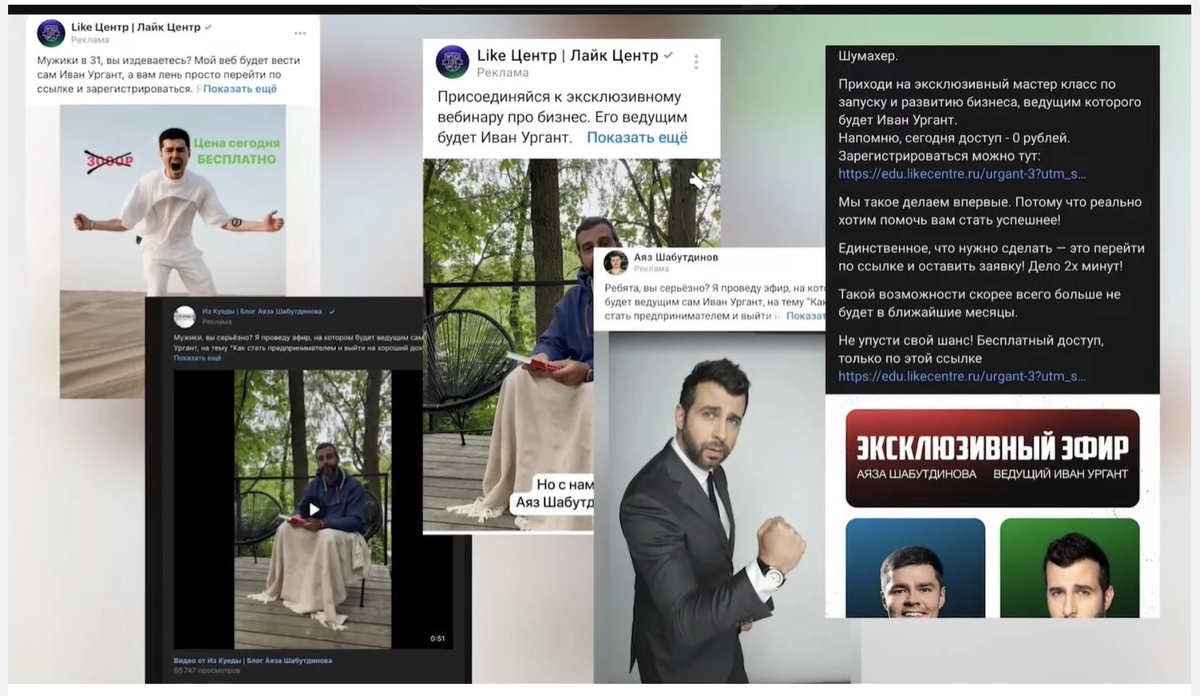Screen dimensions: 1200x696
Task: Click the crossed-out 3000P price in ad image
Action: [110, 159]
